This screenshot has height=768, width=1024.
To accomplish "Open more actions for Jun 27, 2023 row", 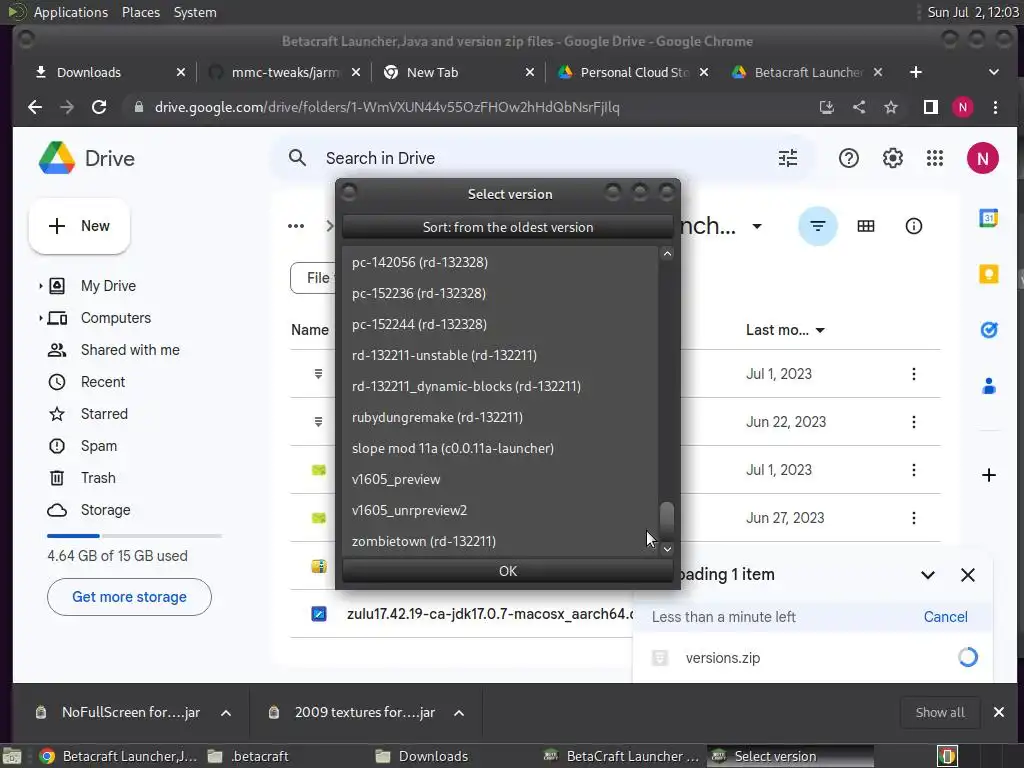I will click(x=914, y=518).
